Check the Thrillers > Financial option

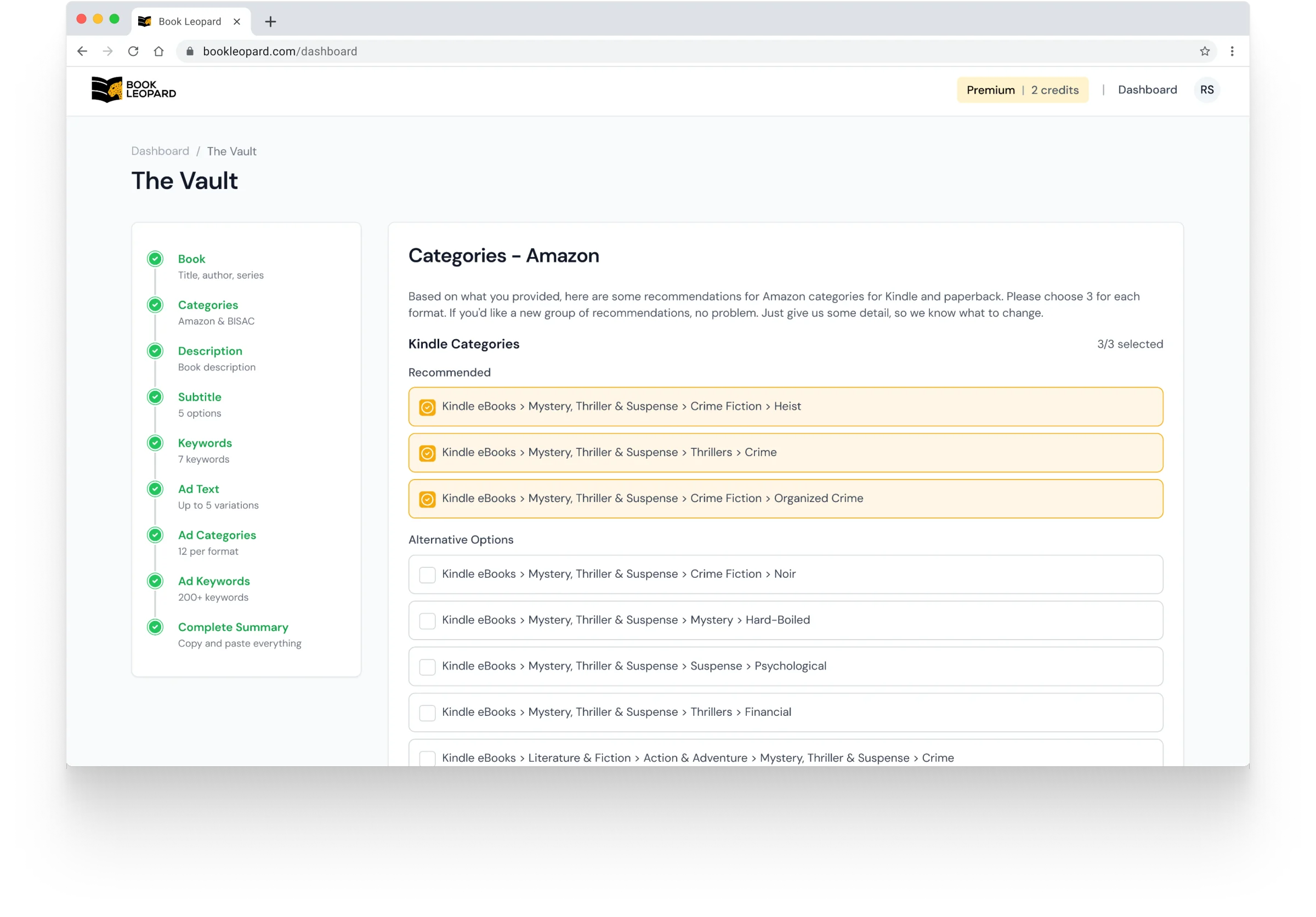(427, 713)
